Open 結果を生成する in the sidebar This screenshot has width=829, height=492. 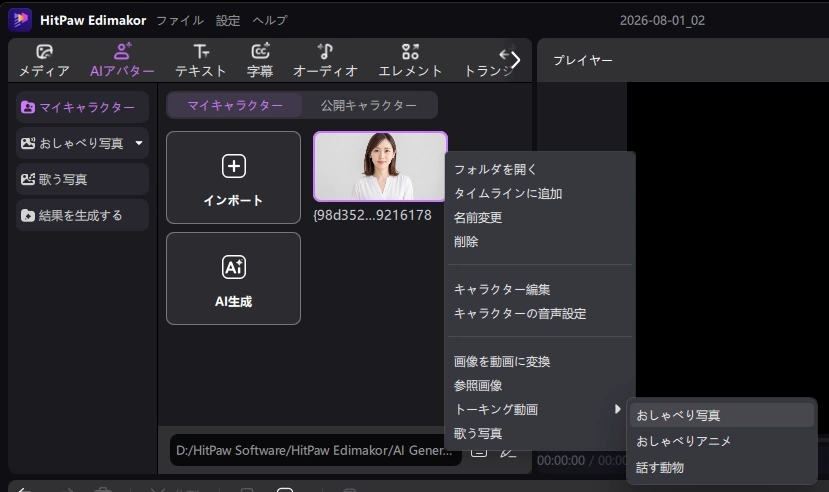[x=82, y=215]
